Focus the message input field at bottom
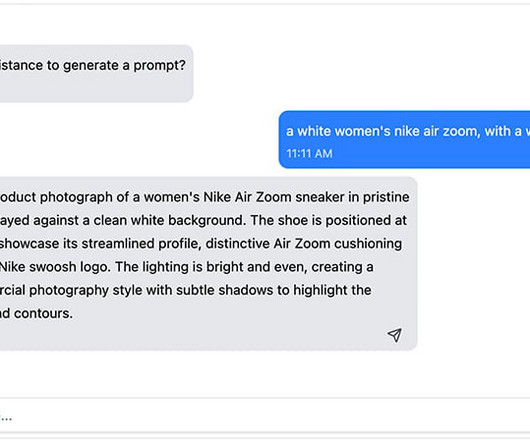This screenshot has height=442, width=530. 265,415
